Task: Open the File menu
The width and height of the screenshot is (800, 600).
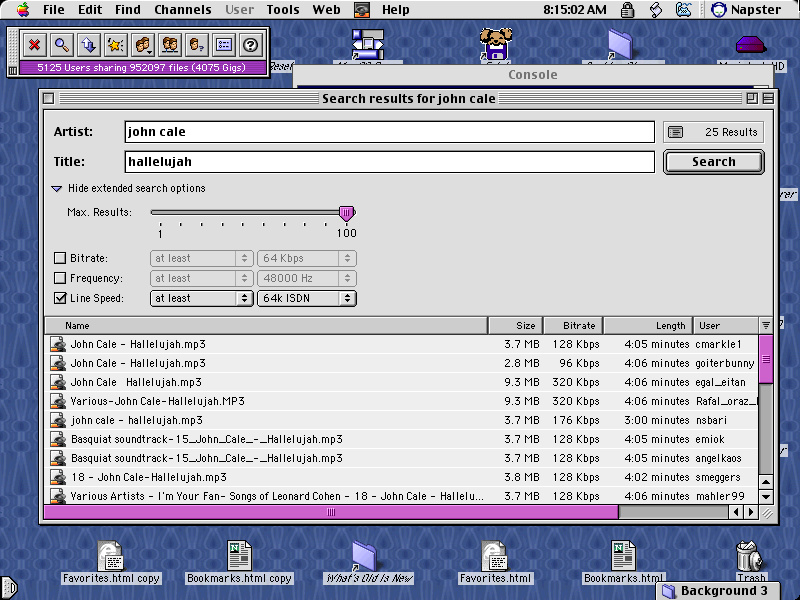Action: point(54,10)
